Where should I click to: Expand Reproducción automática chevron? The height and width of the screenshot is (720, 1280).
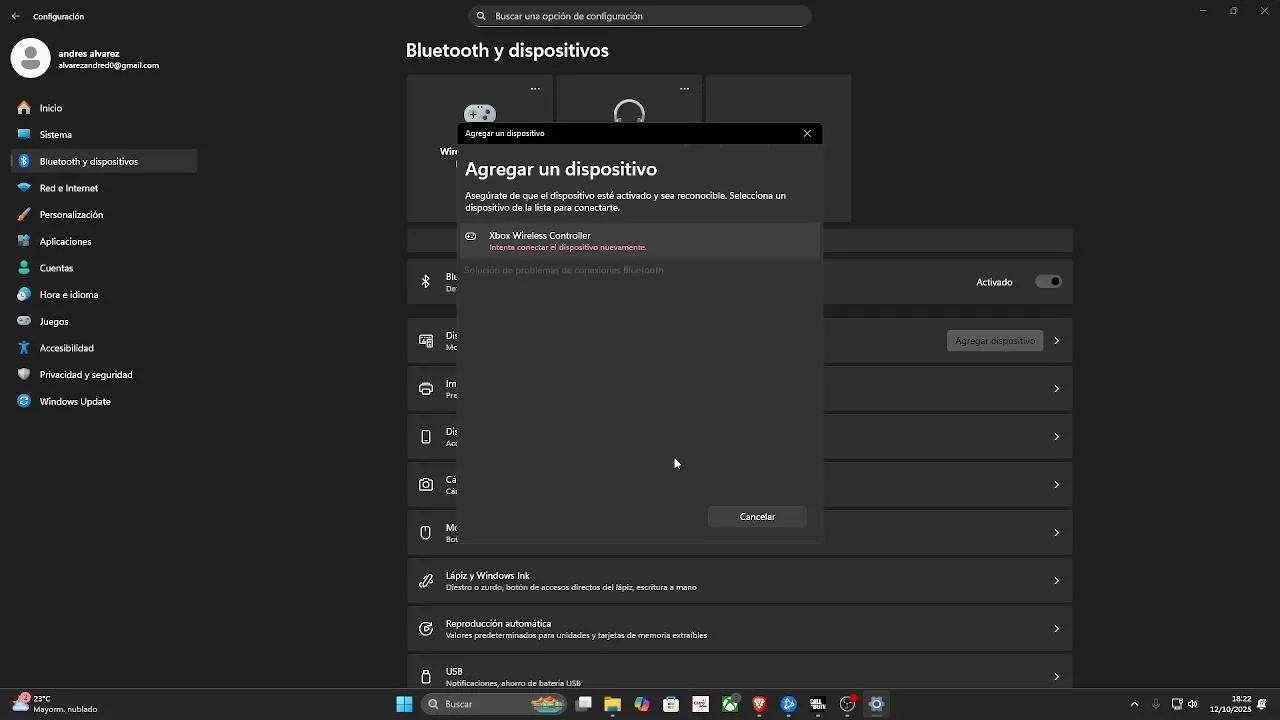1056,629
